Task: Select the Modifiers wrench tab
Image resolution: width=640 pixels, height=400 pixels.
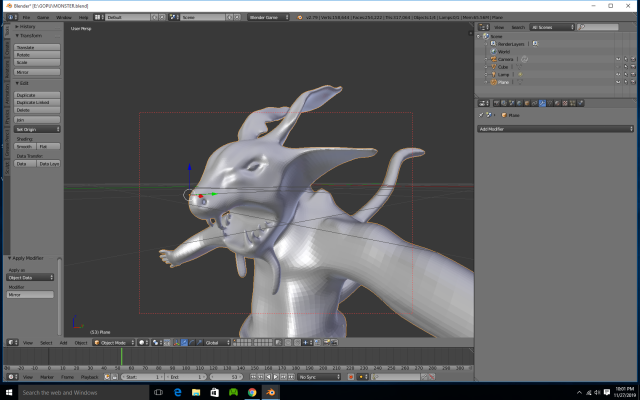Action: click(x=542, y=103)
